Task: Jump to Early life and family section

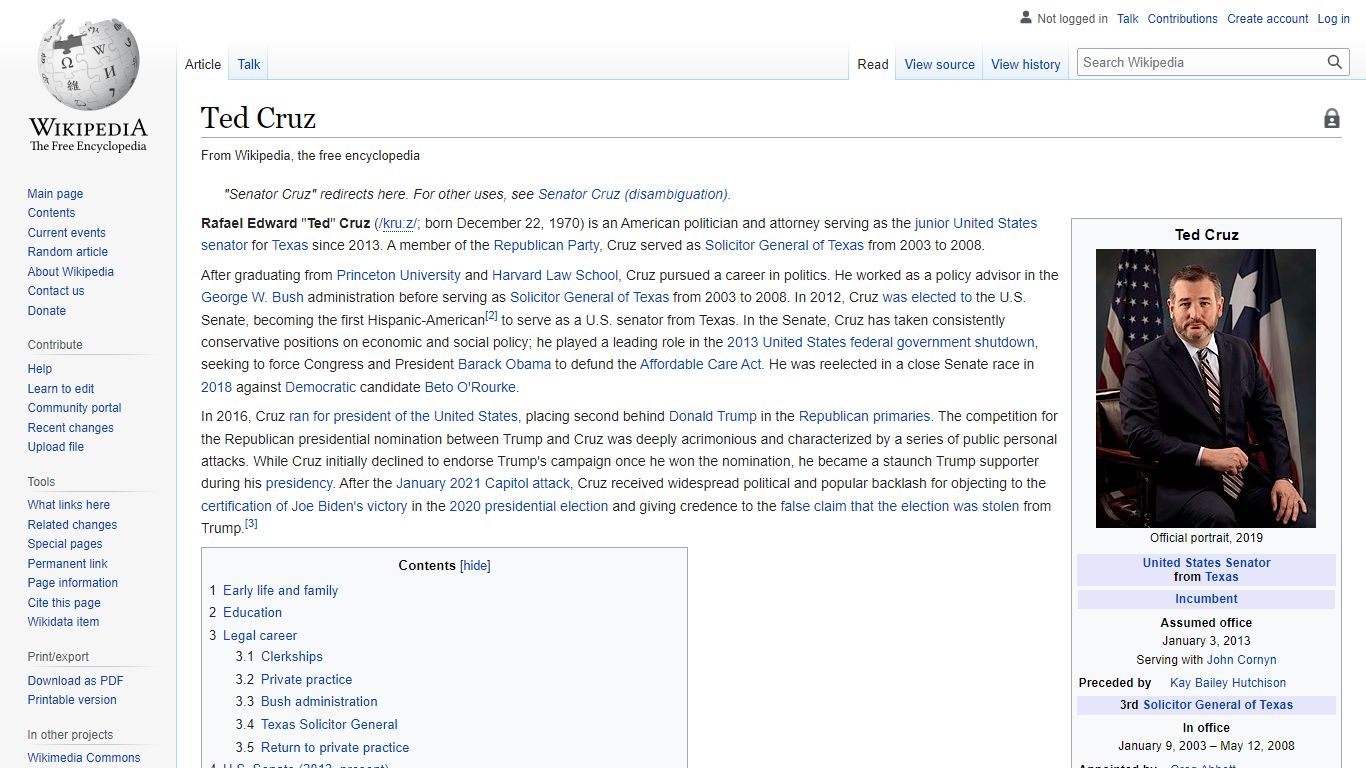Action: (280, 591)
